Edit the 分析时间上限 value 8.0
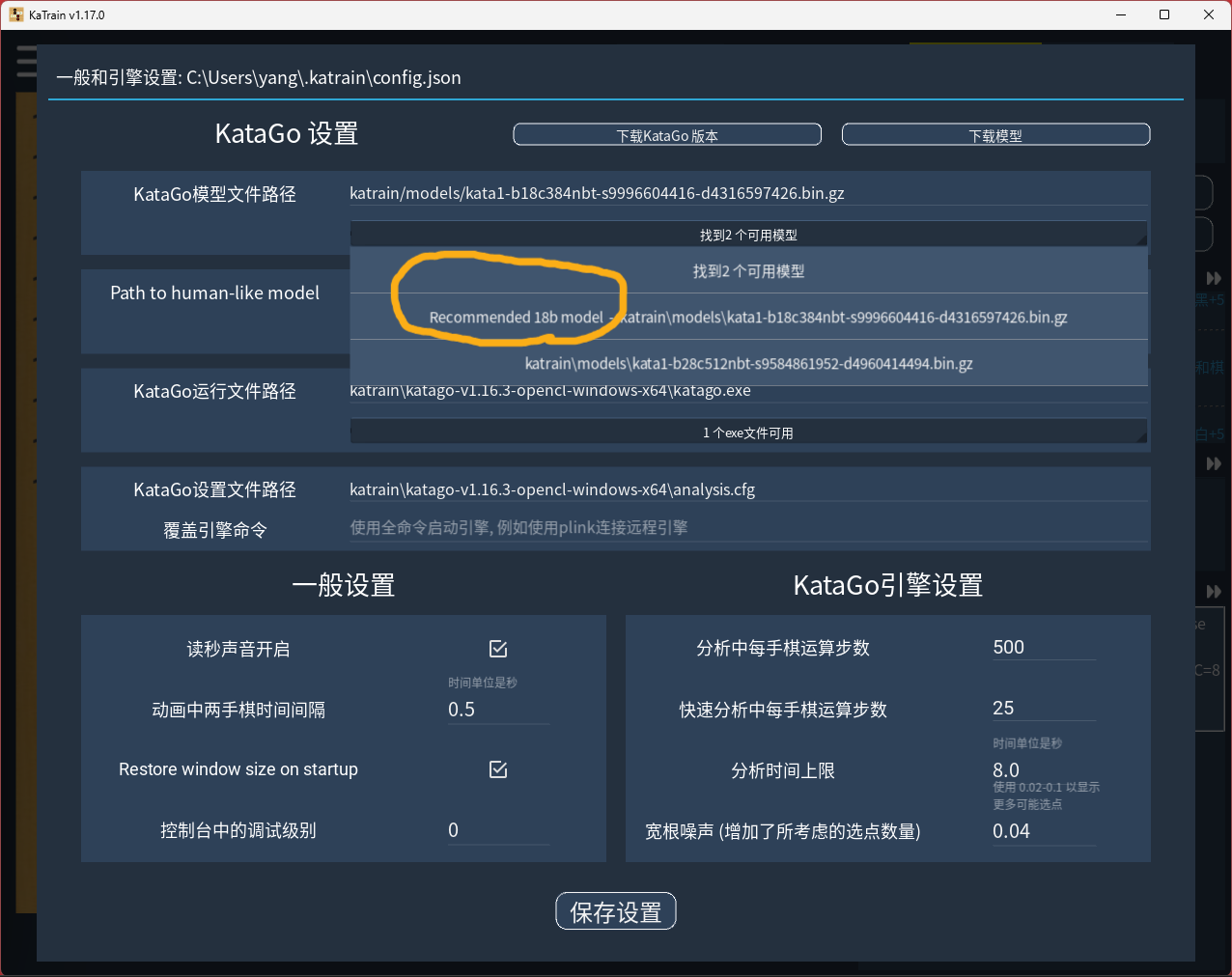Screen dimensions: 1232x977 tap(1044, 769)
